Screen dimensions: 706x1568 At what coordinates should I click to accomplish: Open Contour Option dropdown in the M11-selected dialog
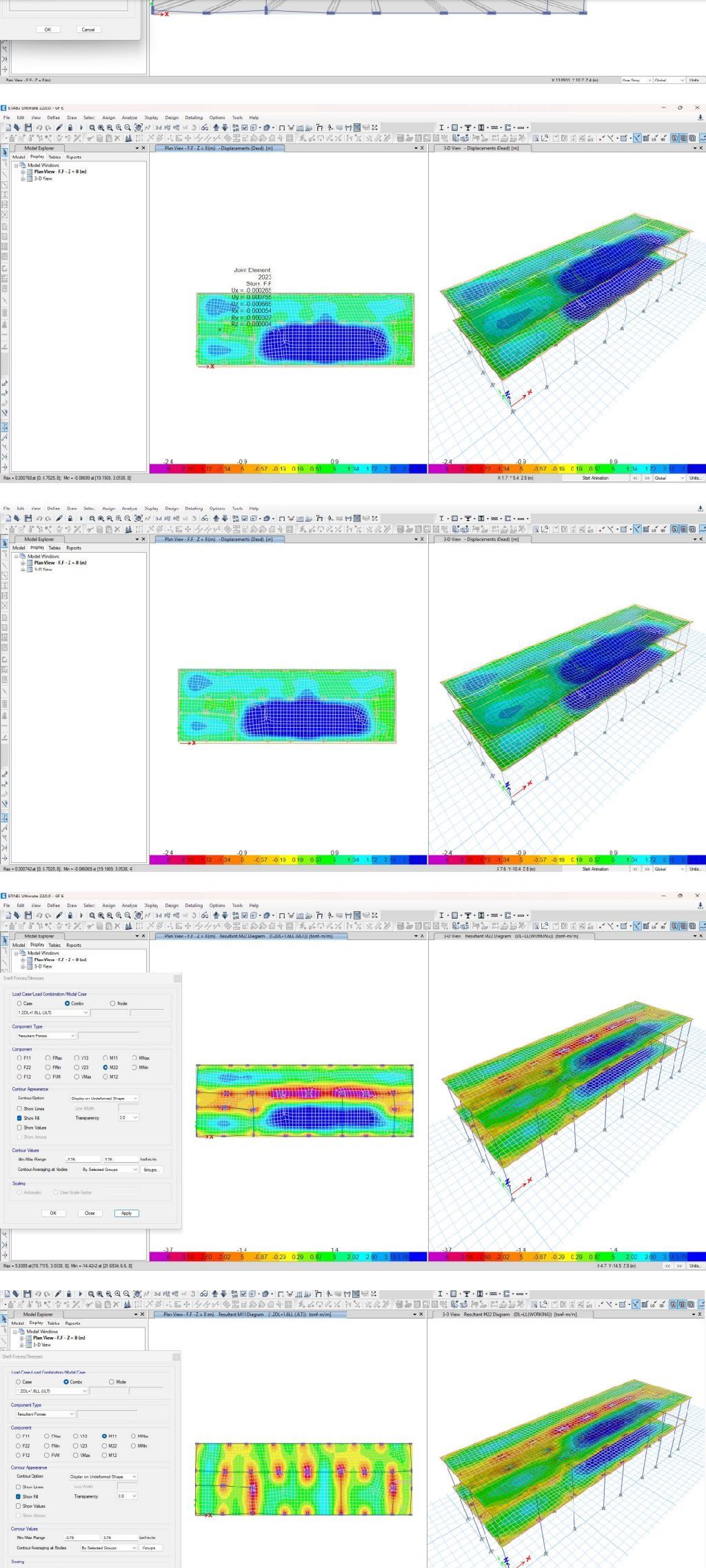click(x=103, y=1476)
